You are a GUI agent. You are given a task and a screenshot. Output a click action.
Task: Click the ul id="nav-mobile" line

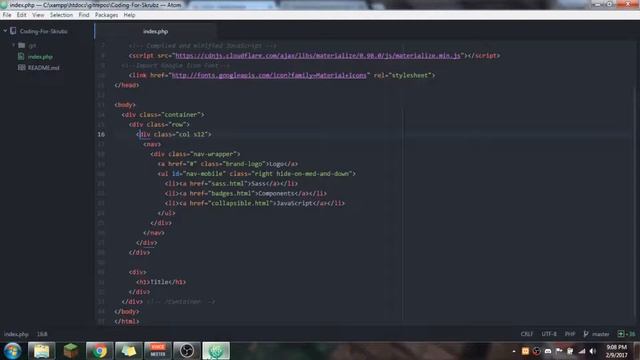pos(256,173)
